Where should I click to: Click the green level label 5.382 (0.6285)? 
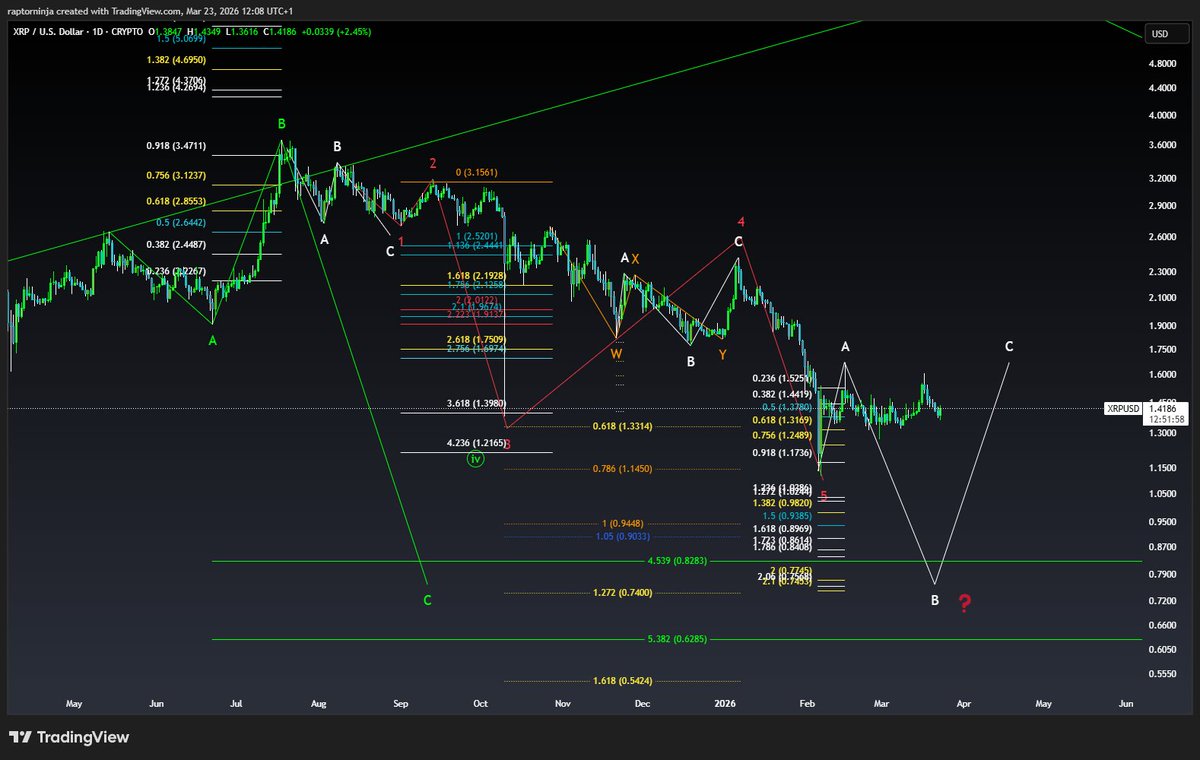(x=676, y=639)
